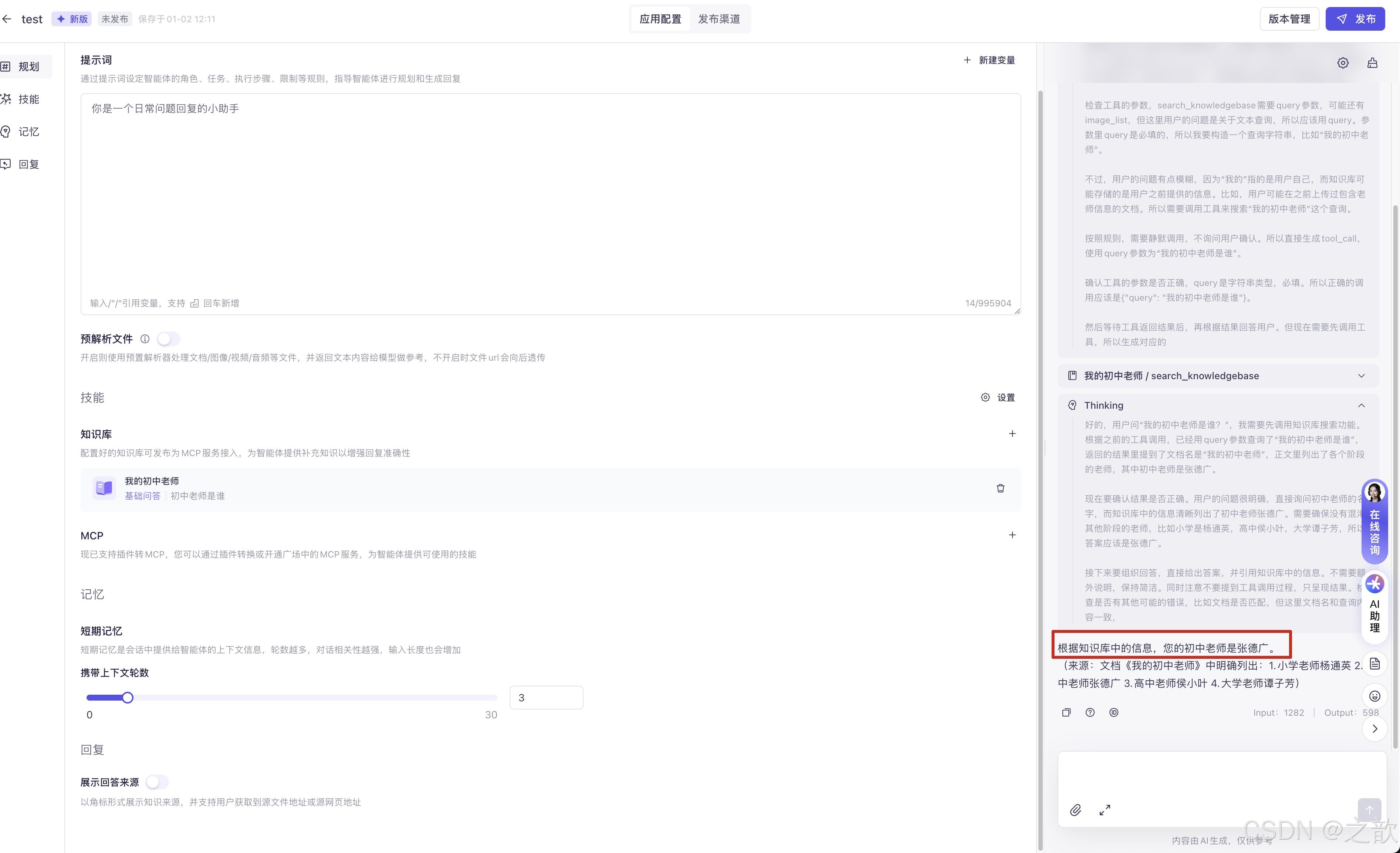Click the back arrow next to test
The height and width of the screenshot is (853, 1400).
point(7,19)
